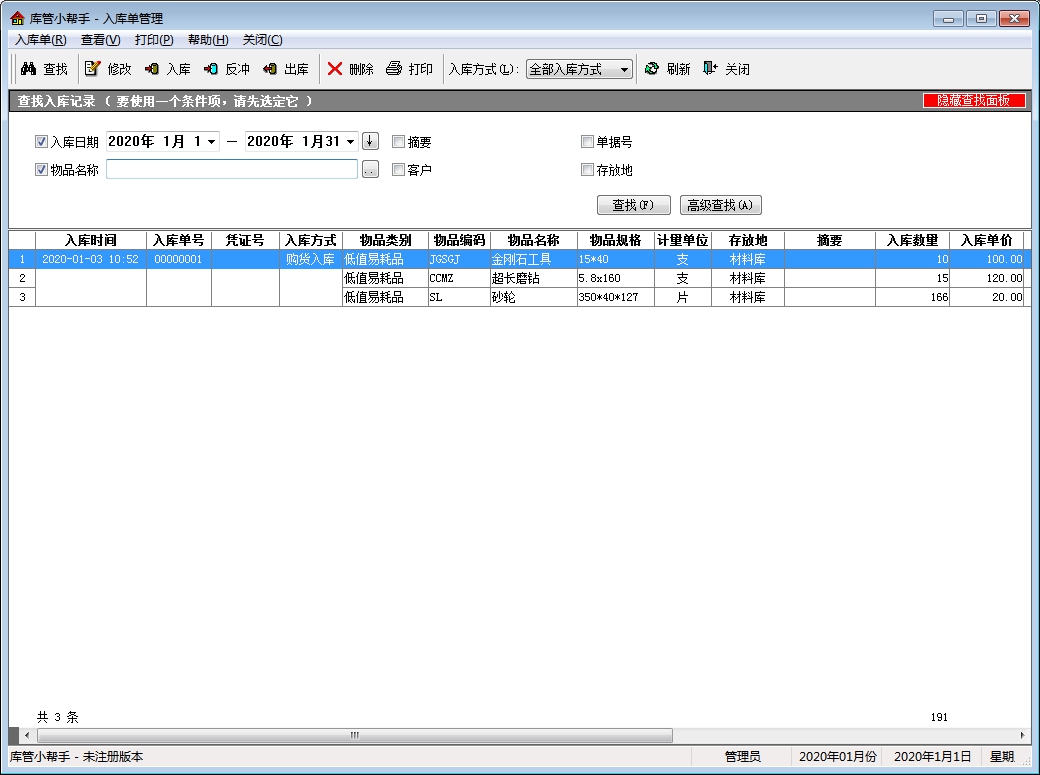Viewport: 1040px width, 775px height.
Task: Expand the start date picker dropdown
Action: [x=211, y=142]
